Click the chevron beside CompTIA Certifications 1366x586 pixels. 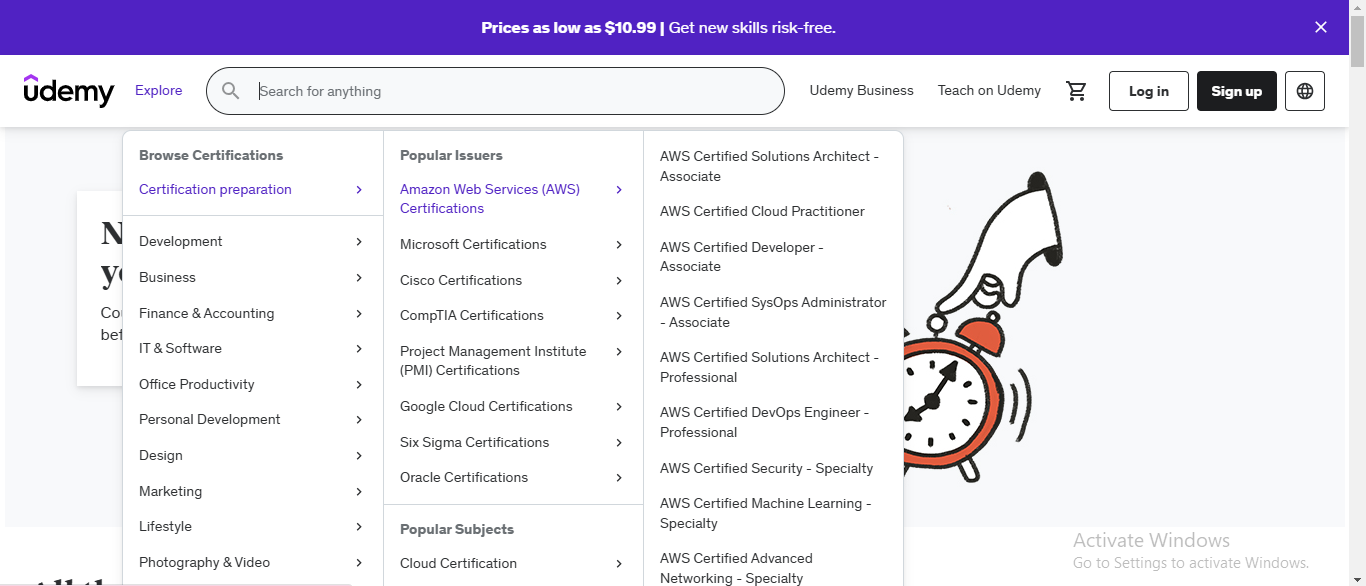pyautogui.click(x=619, y=316)
